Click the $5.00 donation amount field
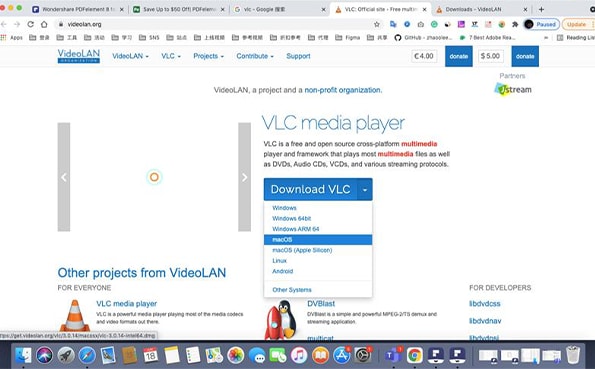This screenshot has width=595, height=369. 490,56
